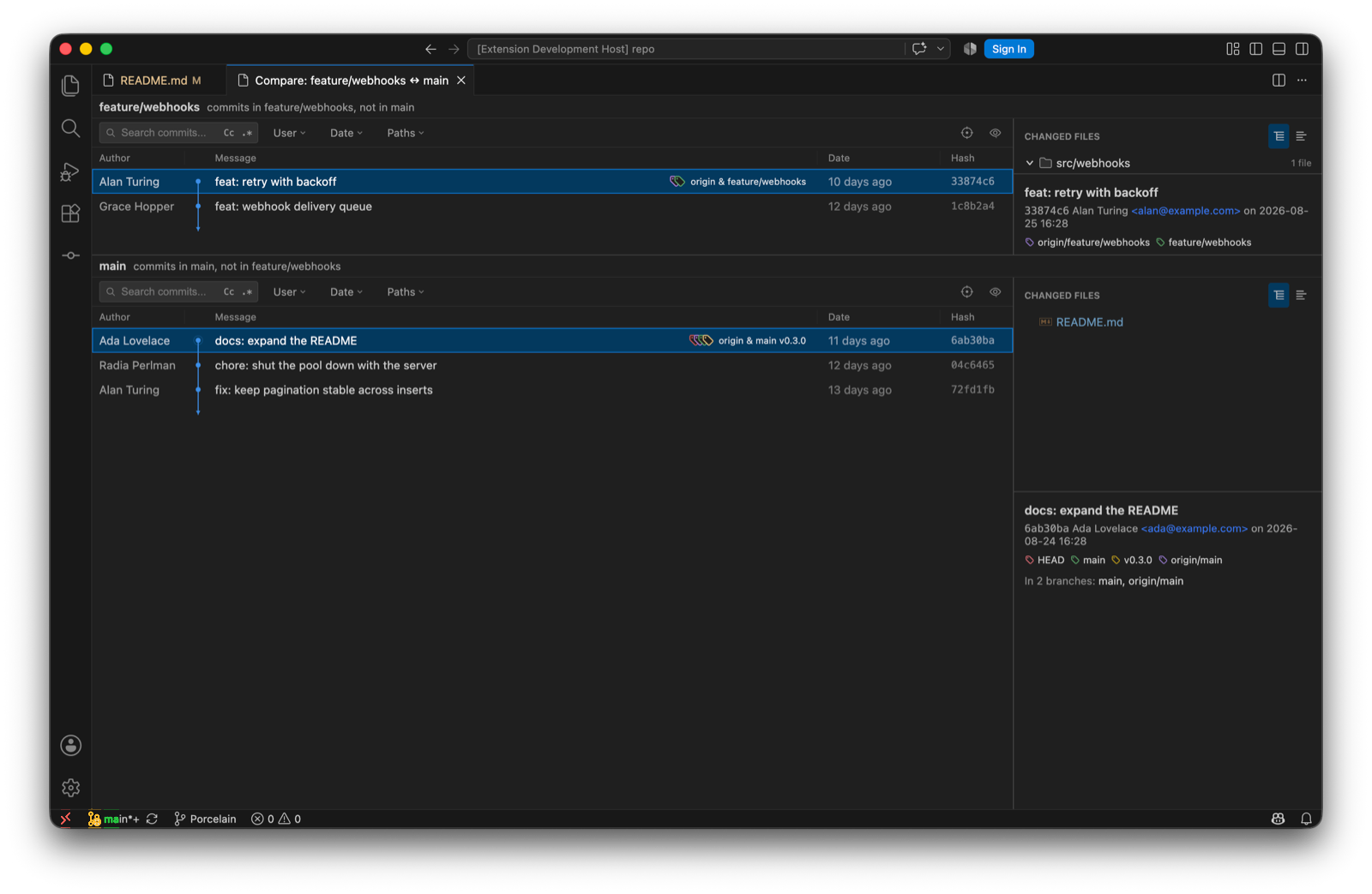Click locate-commit target icon in main pane

click(966, 291)
